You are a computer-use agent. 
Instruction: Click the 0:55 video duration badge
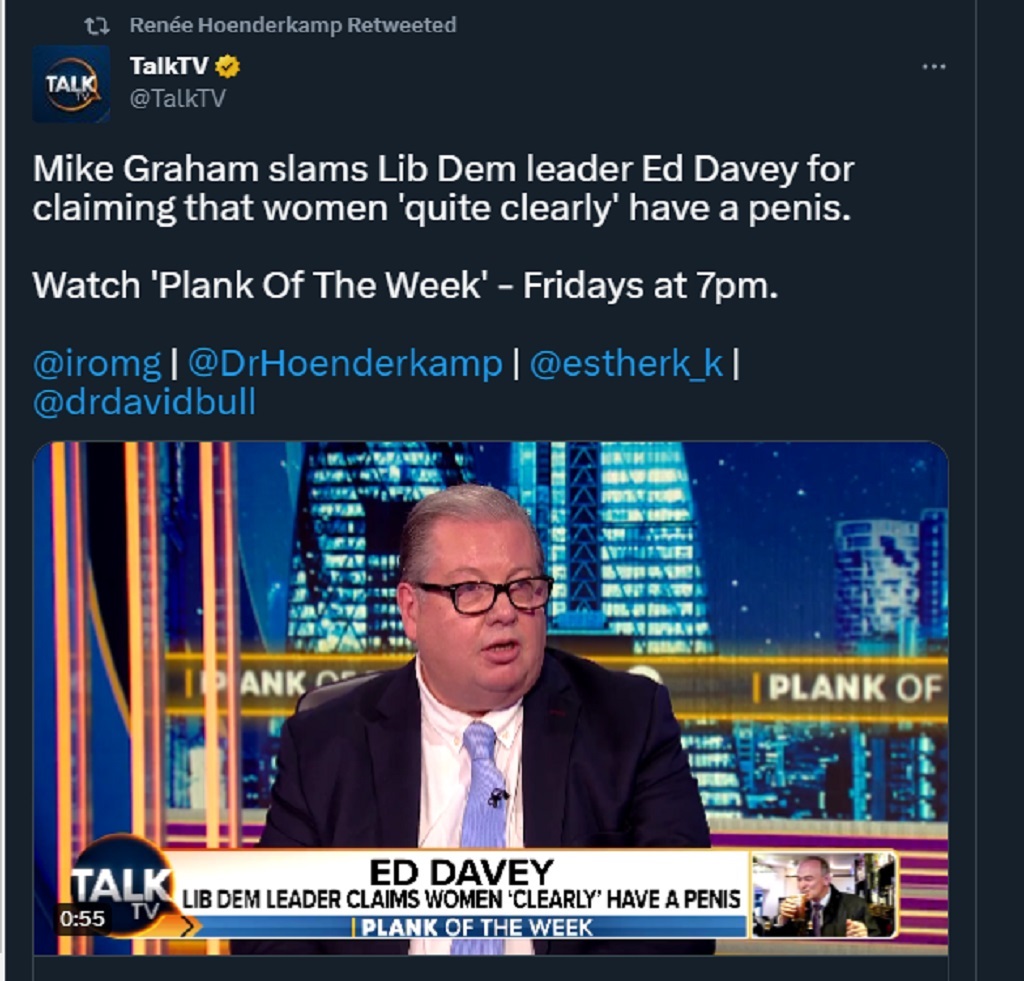tap(82, 919)
